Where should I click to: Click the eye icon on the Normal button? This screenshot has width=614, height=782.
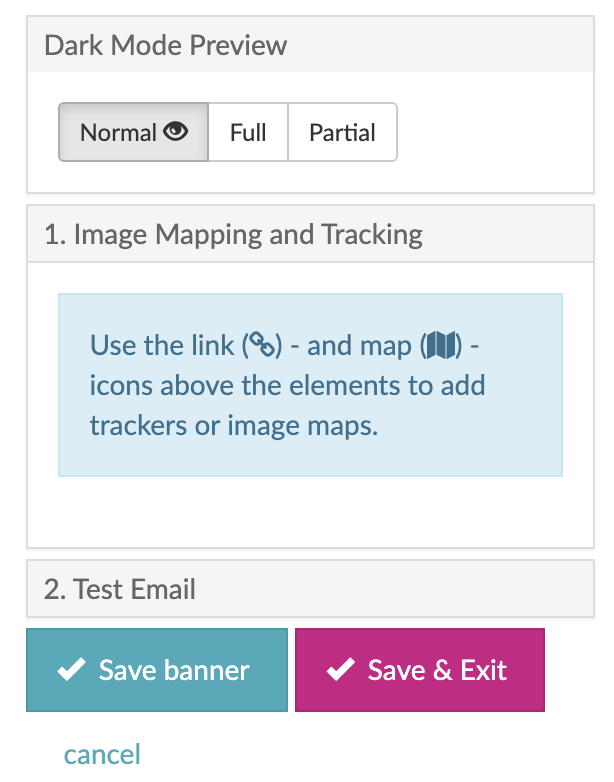175,132
